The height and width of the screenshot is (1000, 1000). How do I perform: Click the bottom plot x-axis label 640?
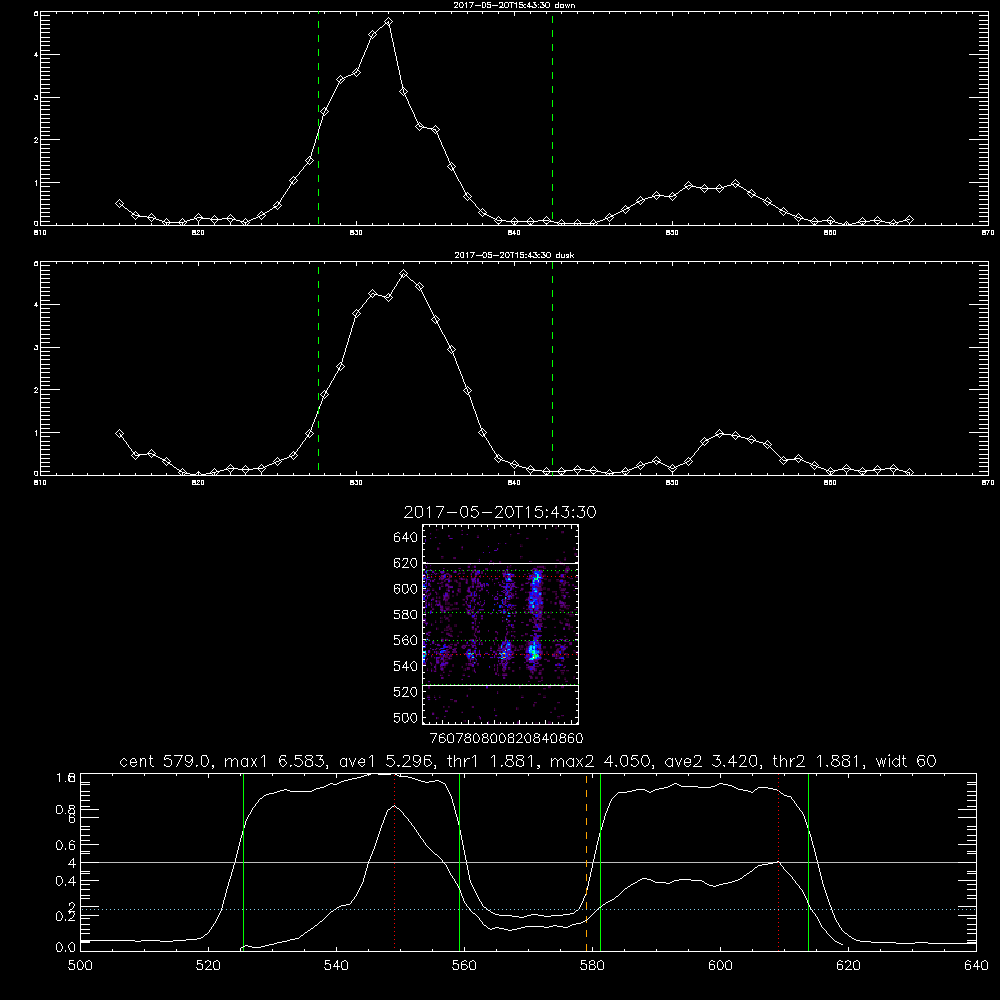[x=976, y=966]
